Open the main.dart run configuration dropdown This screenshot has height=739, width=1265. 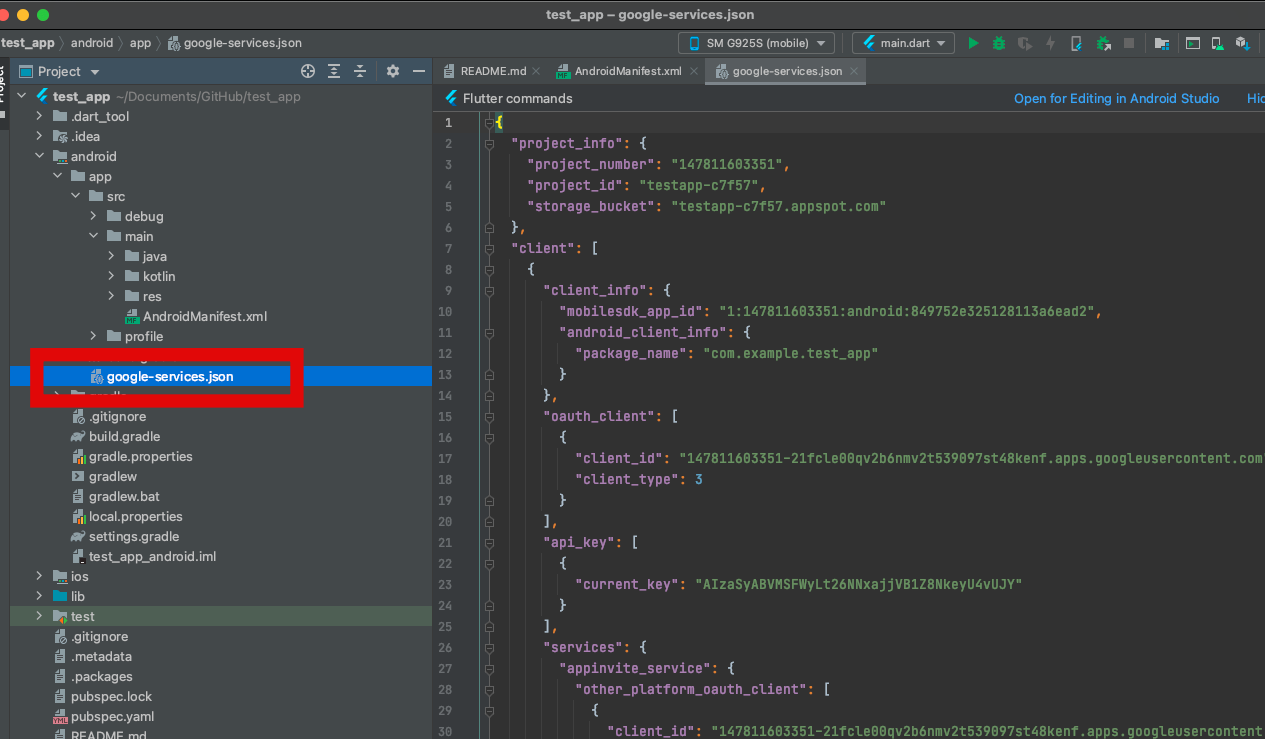[x=903, y=43]
